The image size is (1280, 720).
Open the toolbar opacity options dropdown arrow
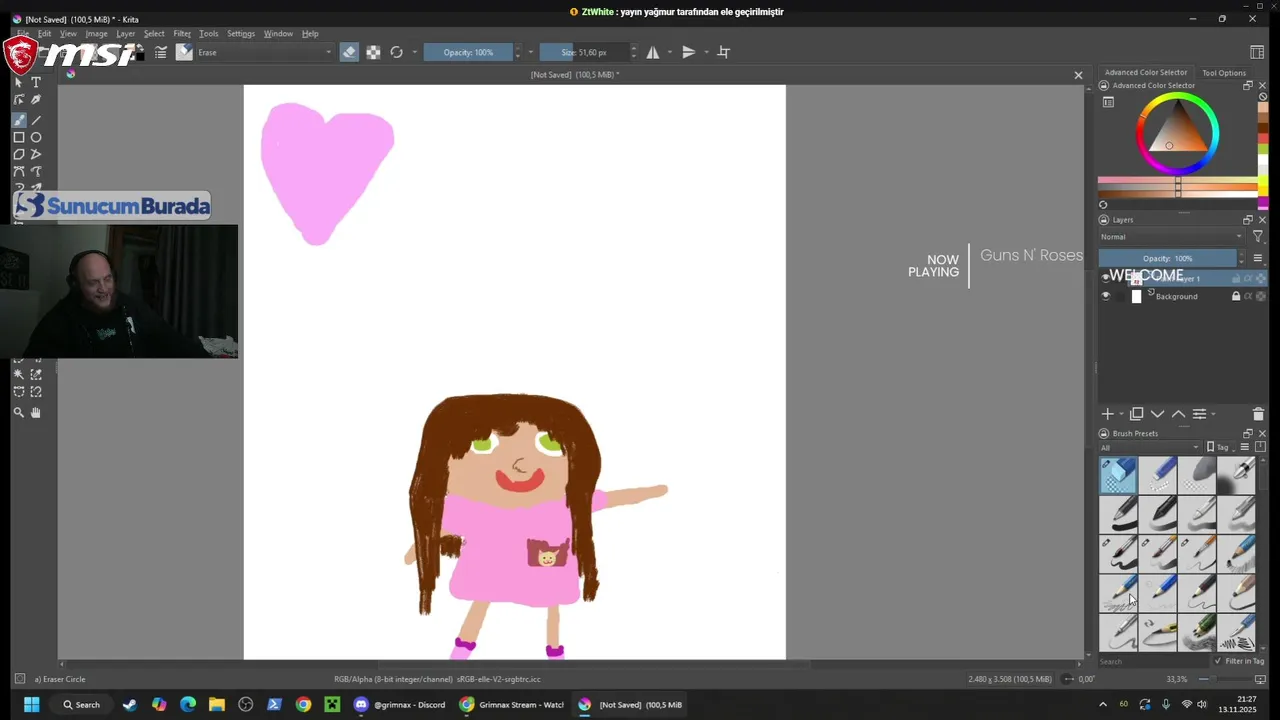pyautogui.click(x=530, y=52)
